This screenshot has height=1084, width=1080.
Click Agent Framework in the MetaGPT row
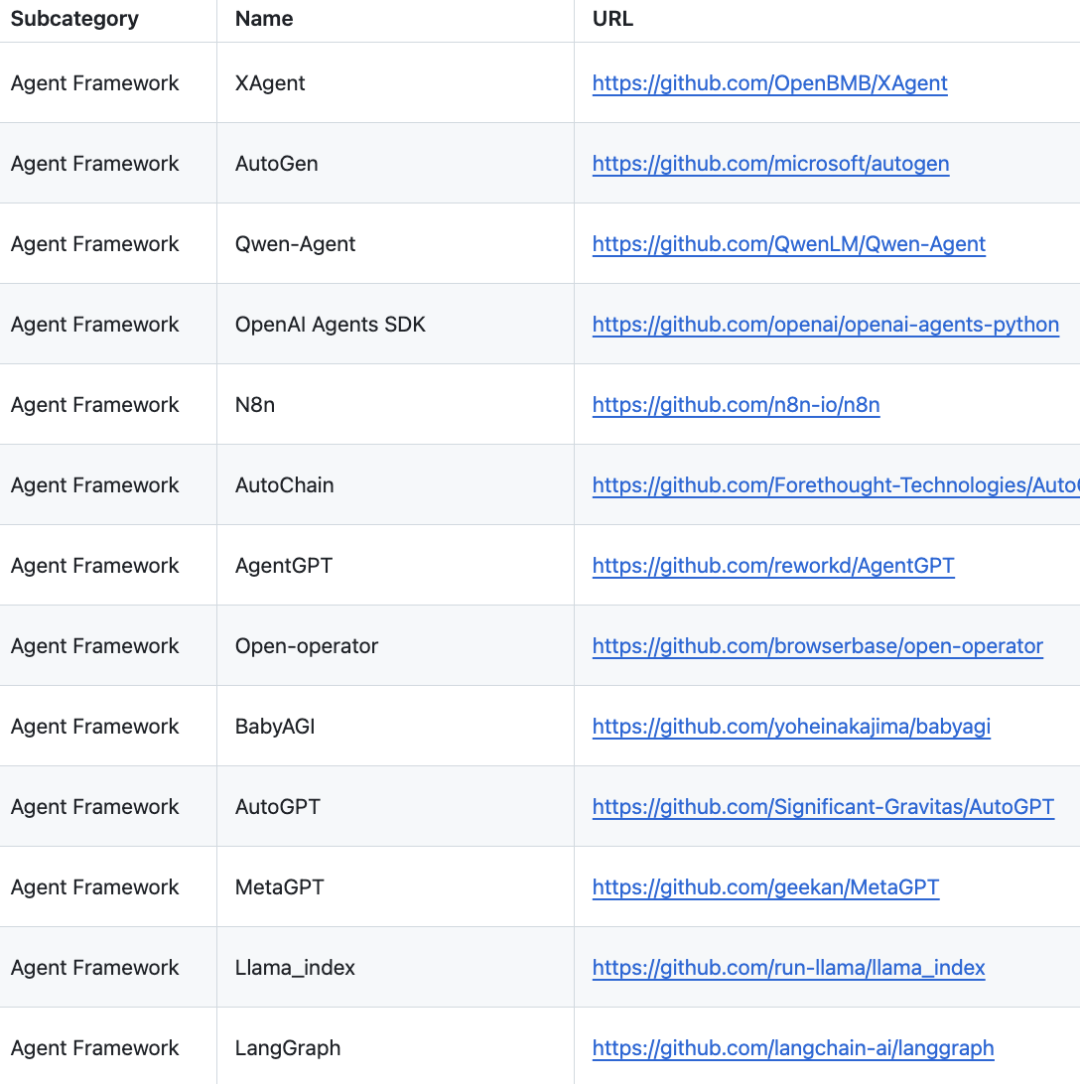(95, 887)
